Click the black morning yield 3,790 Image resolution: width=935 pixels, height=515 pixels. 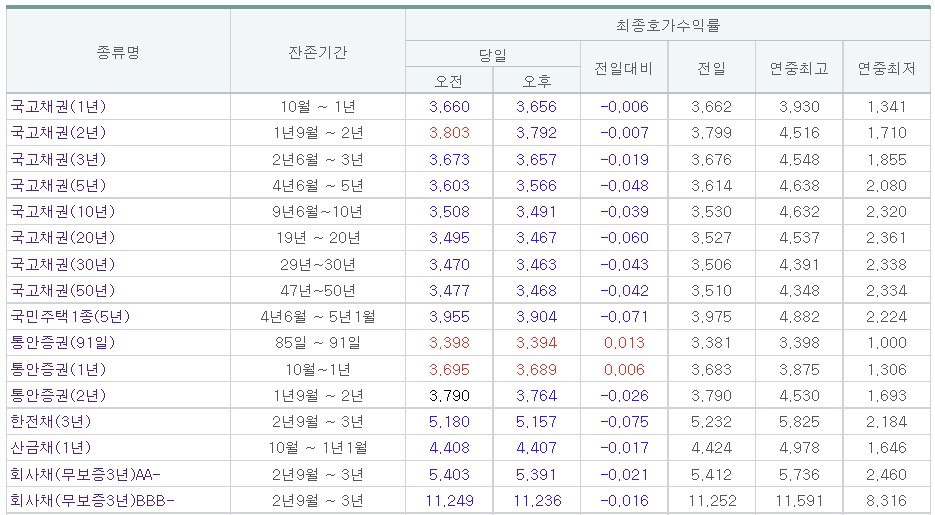pyautogui.click(x=449, y=395)
